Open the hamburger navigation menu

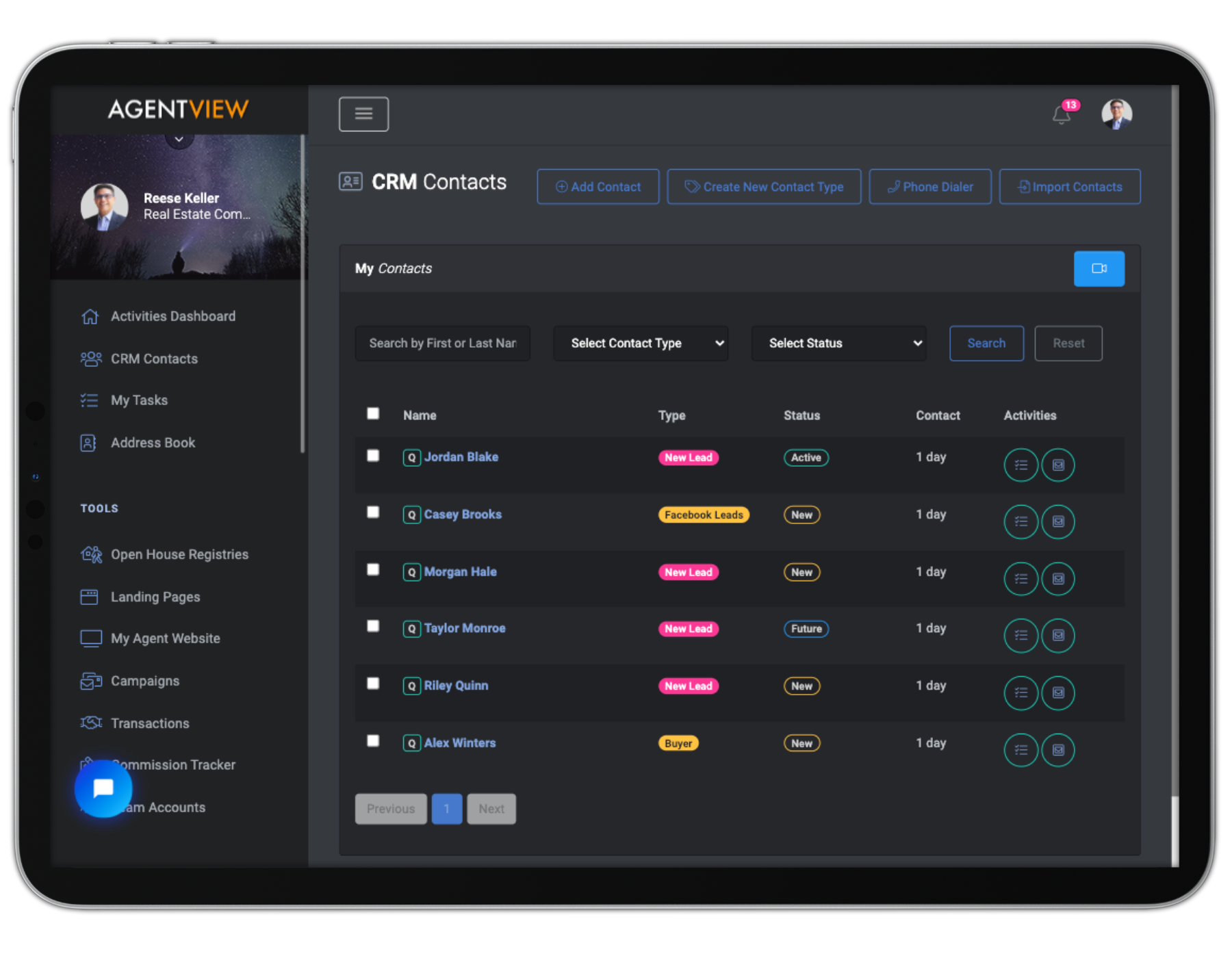[x=363, y=114]
